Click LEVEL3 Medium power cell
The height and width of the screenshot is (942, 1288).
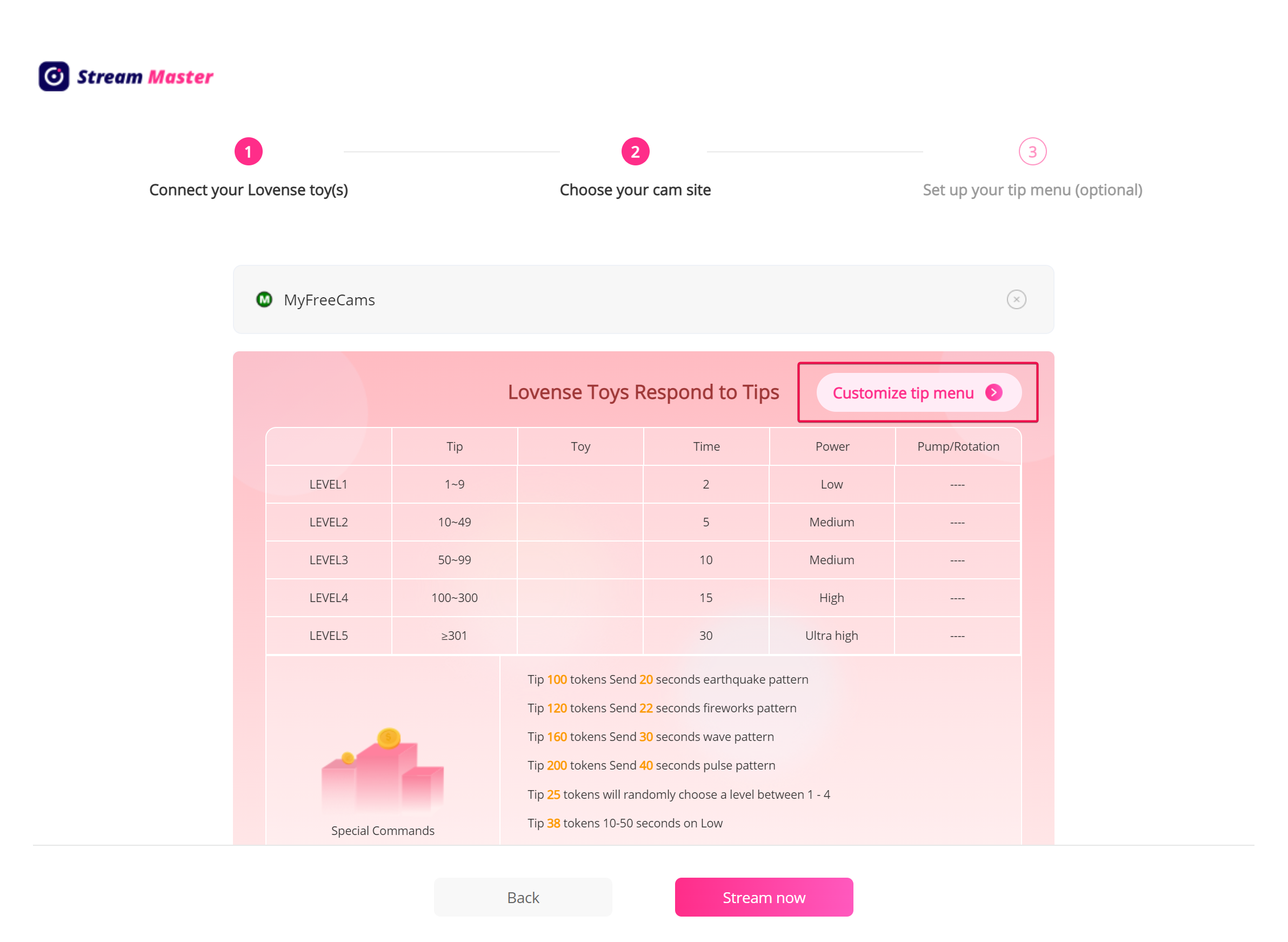pos(832,560)
